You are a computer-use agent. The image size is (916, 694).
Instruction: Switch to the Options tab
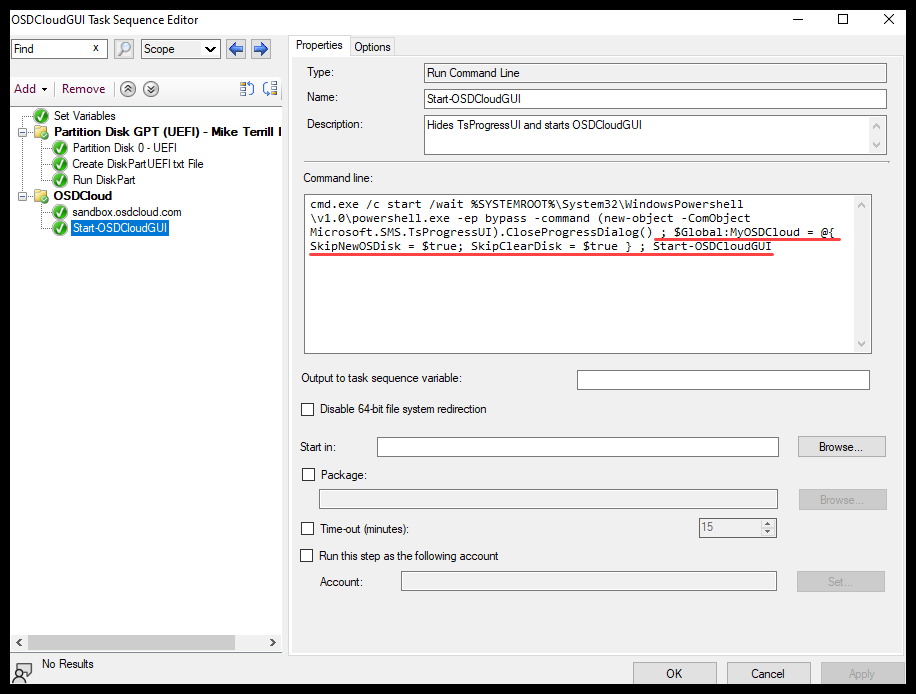372,45
